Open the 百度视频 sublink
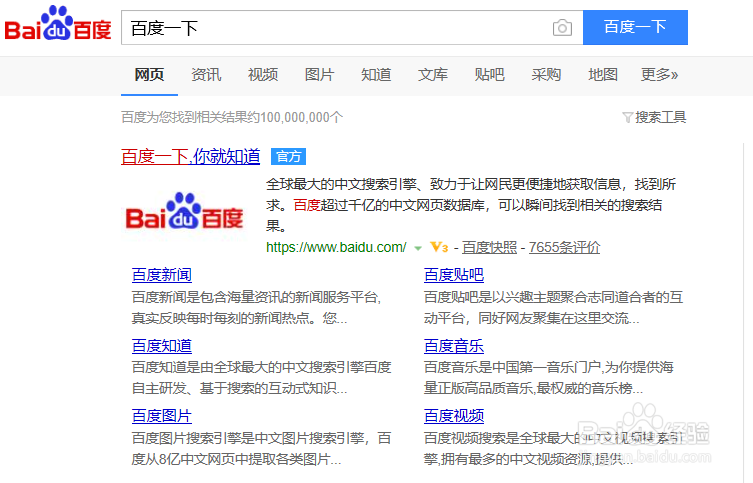The width and height of the screenshot is (753, 483). tap(454, 416)
